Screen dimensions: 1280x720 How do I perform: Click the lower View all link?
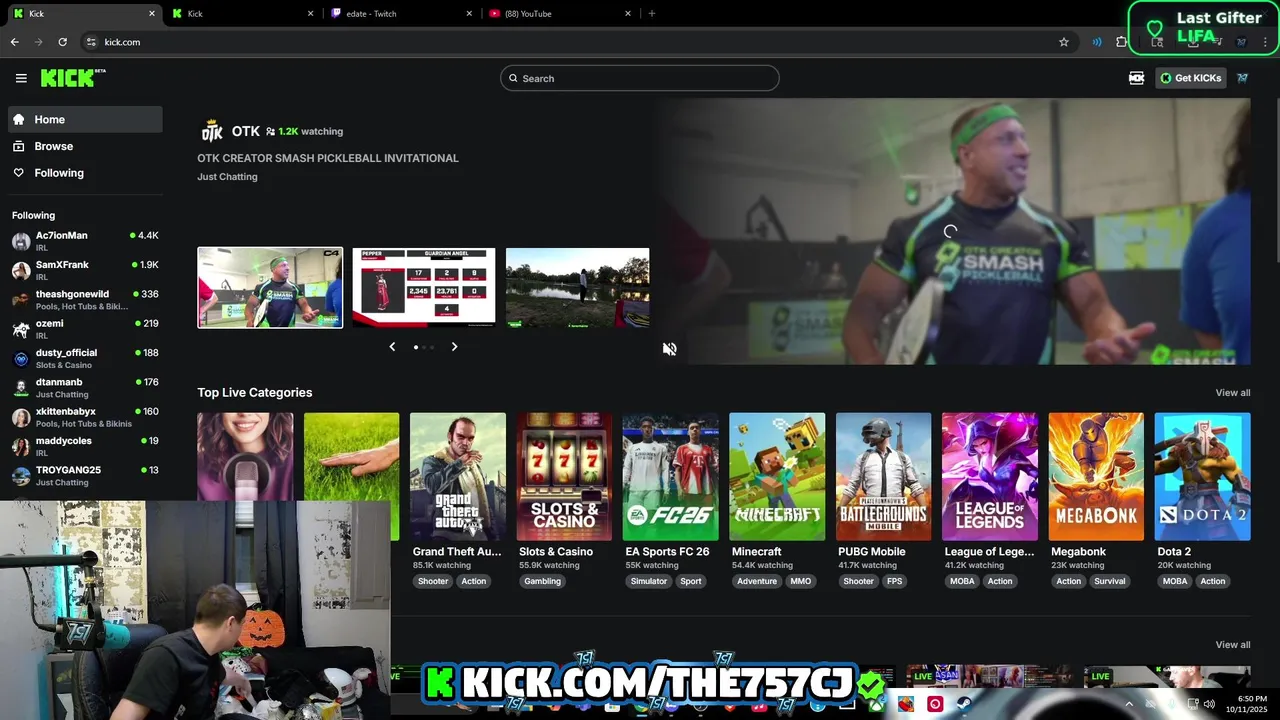click(1232, 645)
